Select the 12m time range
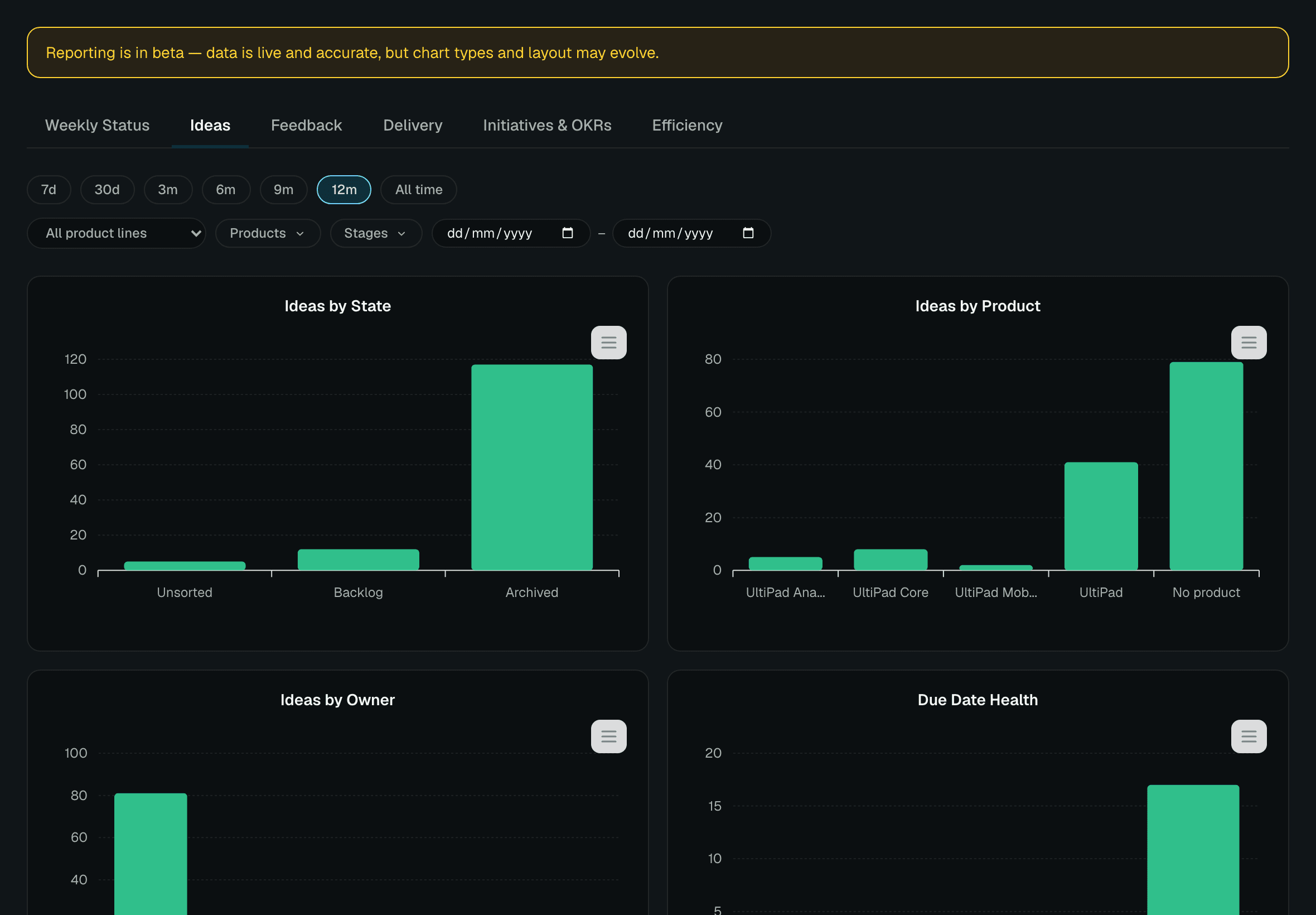 click(343, 190)
